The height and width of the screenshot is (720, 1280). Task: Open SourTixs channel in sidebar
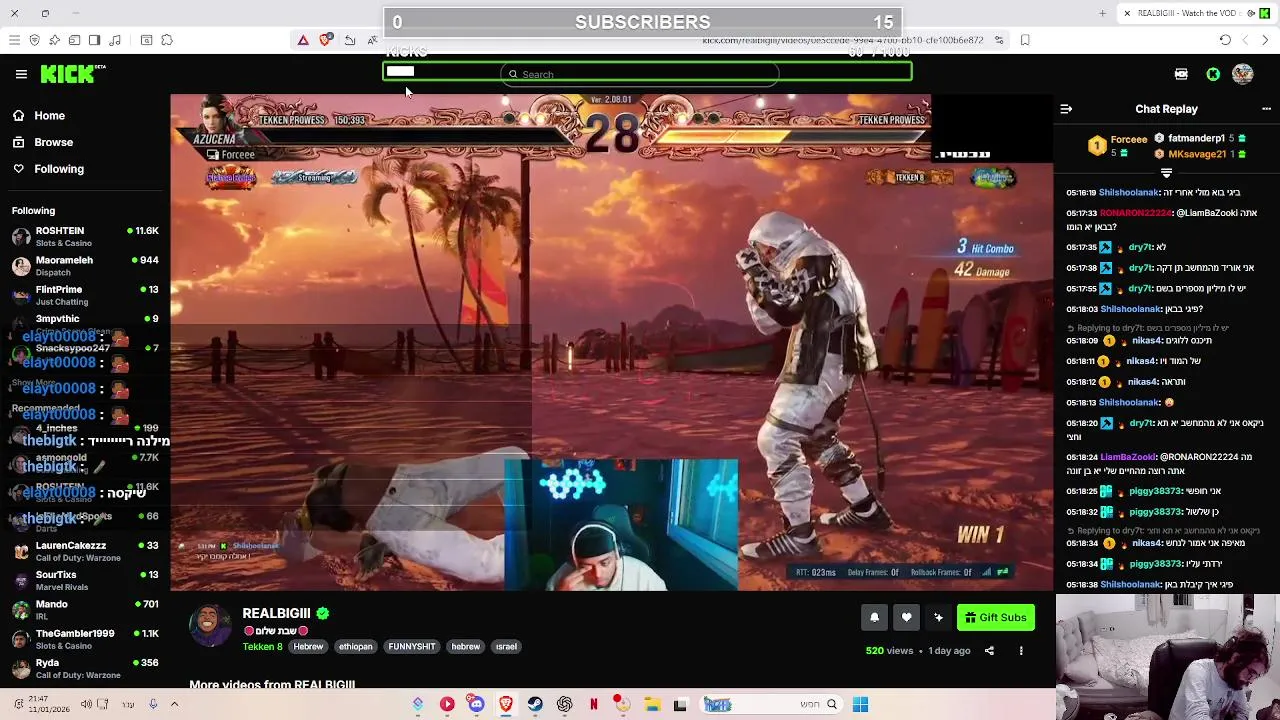click(x=85, y=580)
